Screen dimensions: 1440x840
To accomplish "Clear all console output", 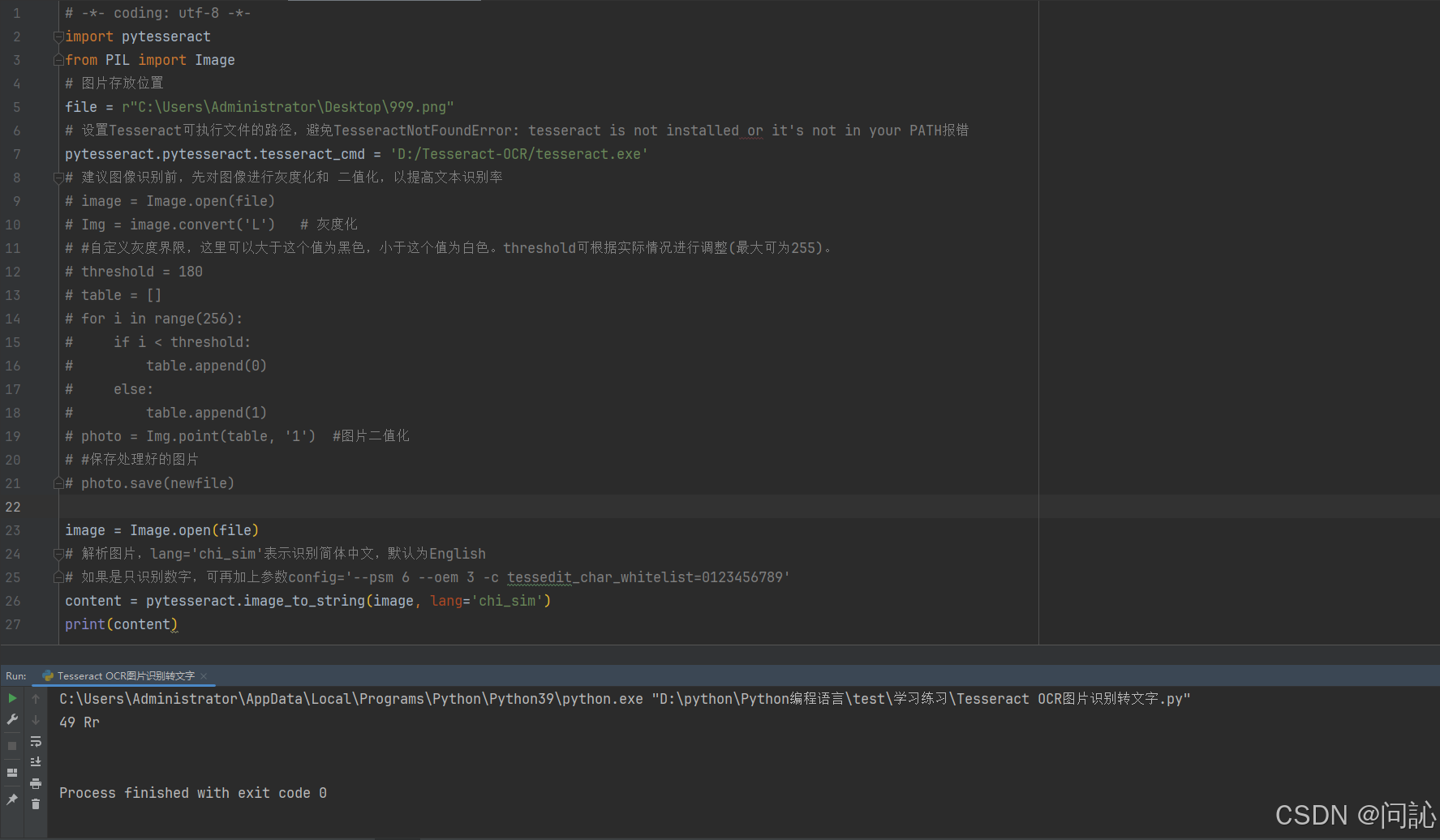I will pos(36,804).
